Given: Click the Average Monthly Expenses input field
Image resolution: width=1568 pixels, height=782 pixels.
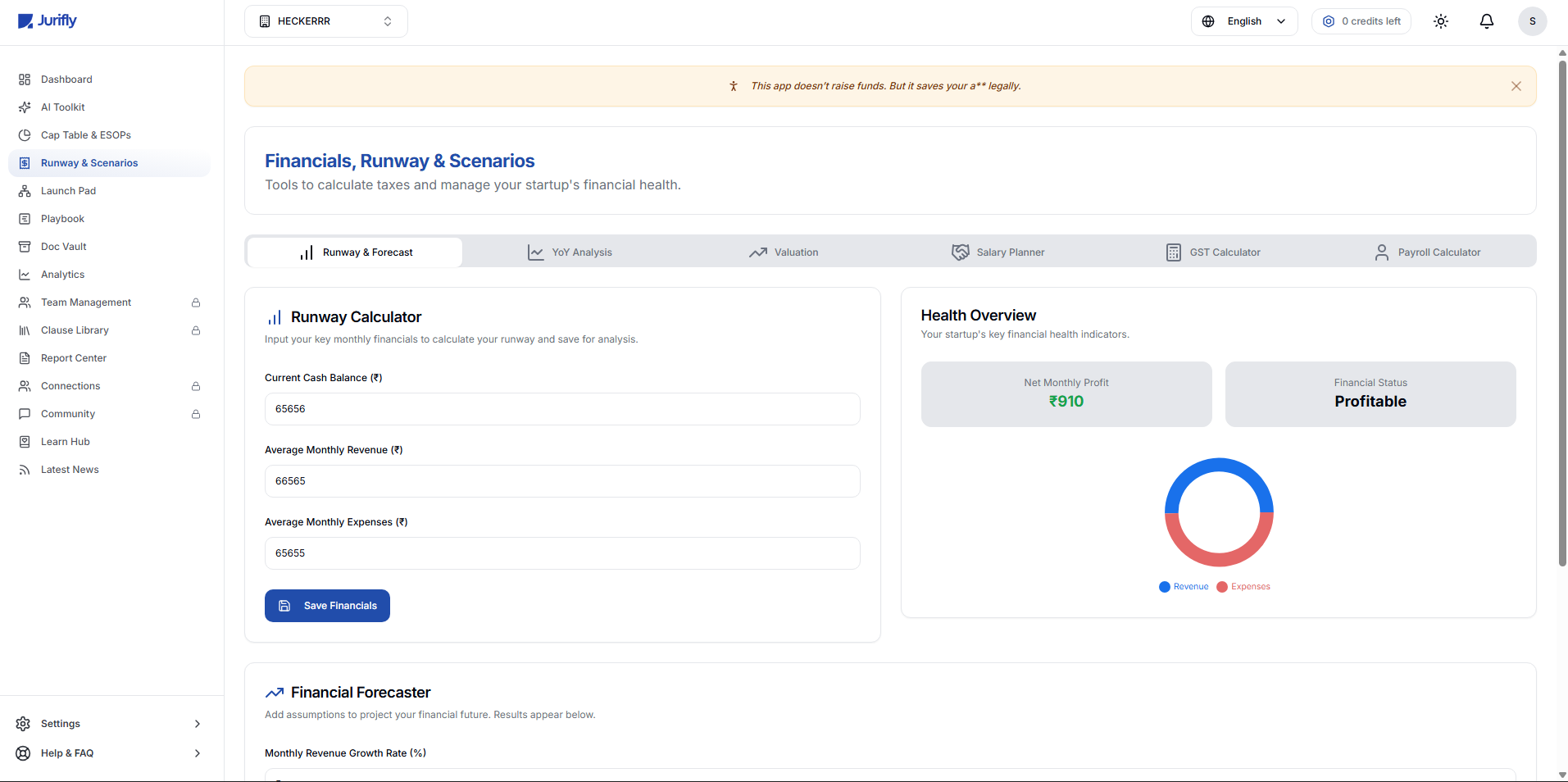Looking at the screenshot, I should point(561,553).
